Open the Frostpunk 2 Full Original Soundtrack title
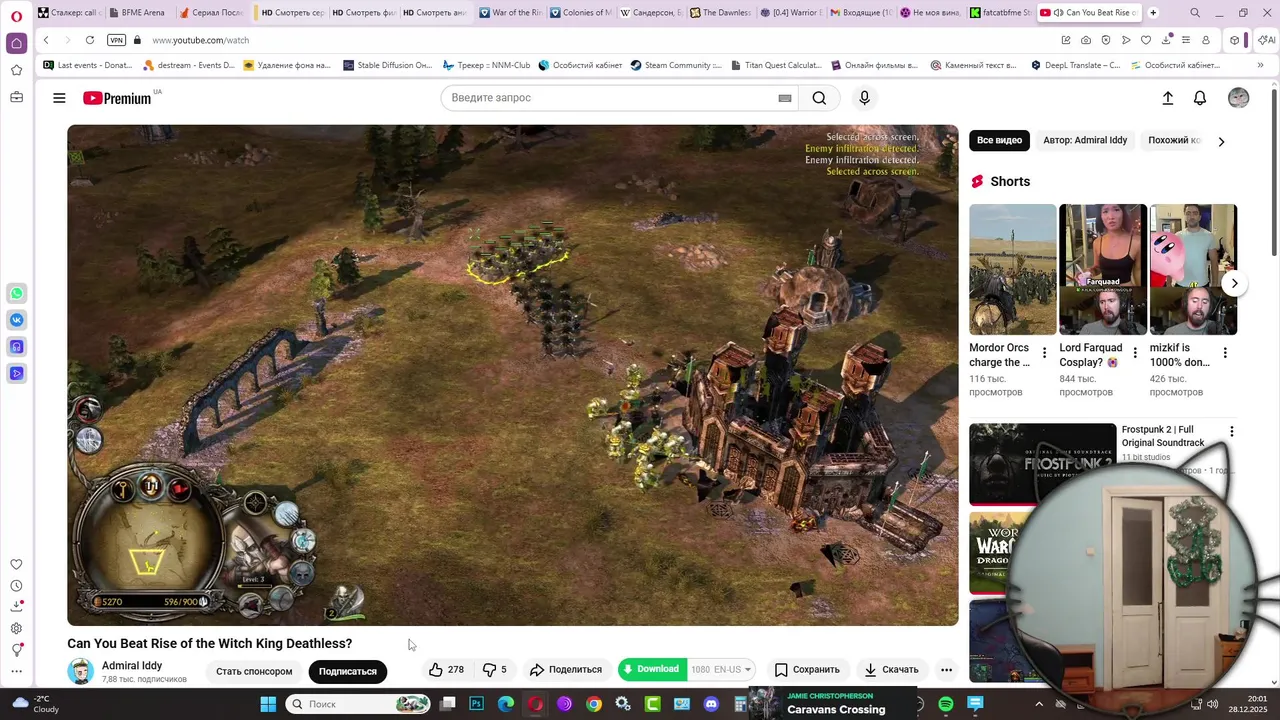 tap(1163, 436)
